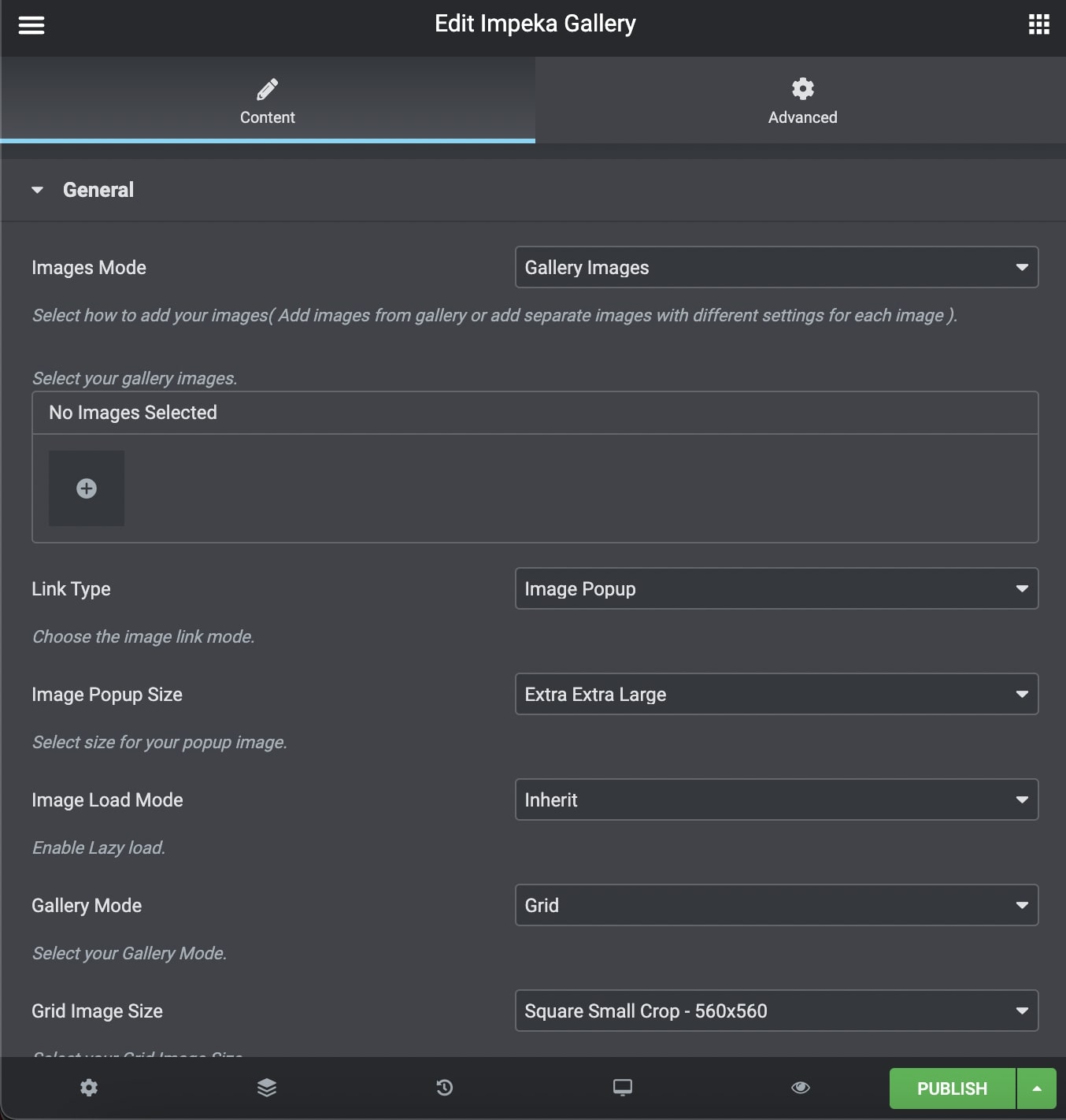Click 'Choose the image link mode.' hint
The width and height of the screenshot is (1066, 1120).
click(x=143, y=636)
